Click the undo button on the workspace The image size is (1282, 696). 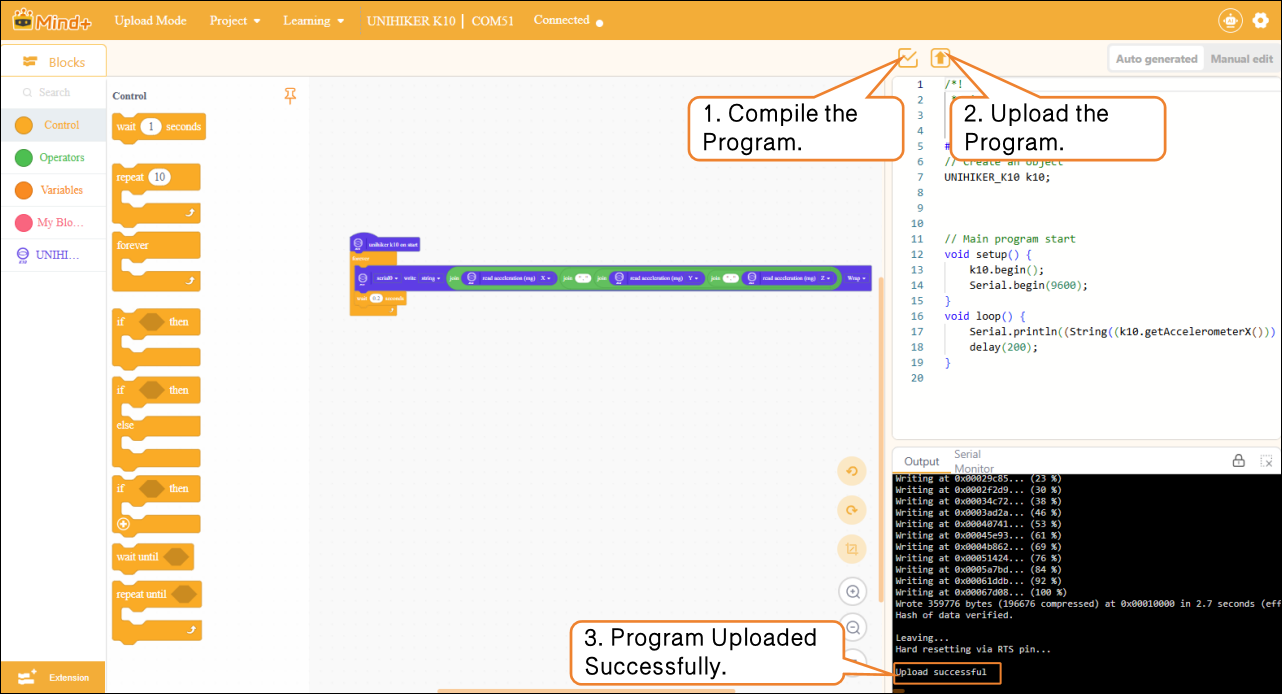(x=852, y=472)
